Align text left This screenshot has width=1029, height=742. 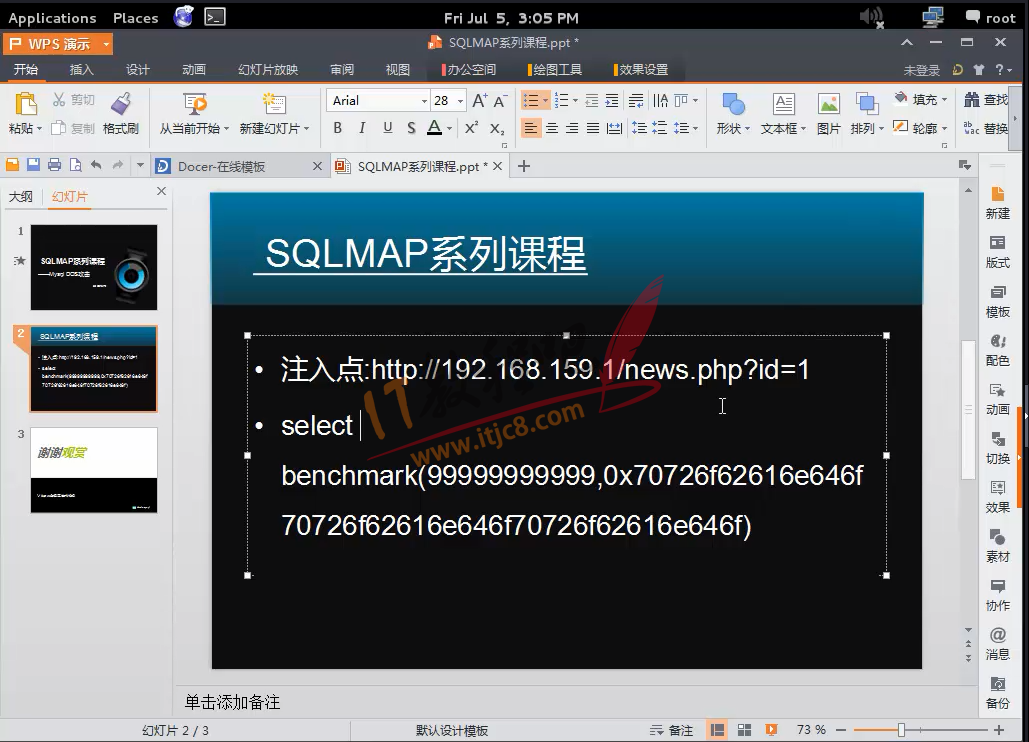pyautogui.click(x=530, y=128)
